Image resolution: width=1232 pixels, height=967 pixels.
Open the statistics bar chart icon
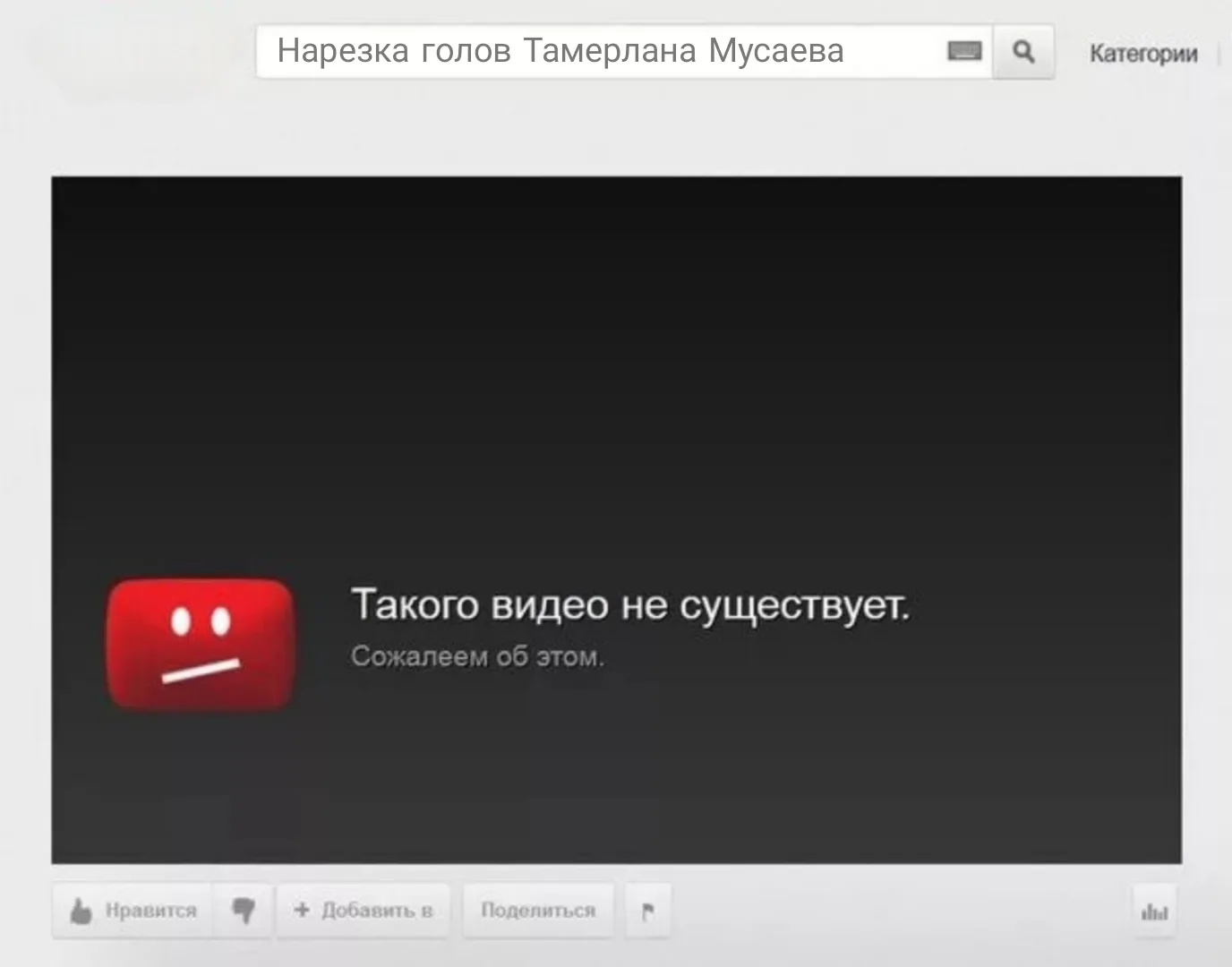(1154, 911)
